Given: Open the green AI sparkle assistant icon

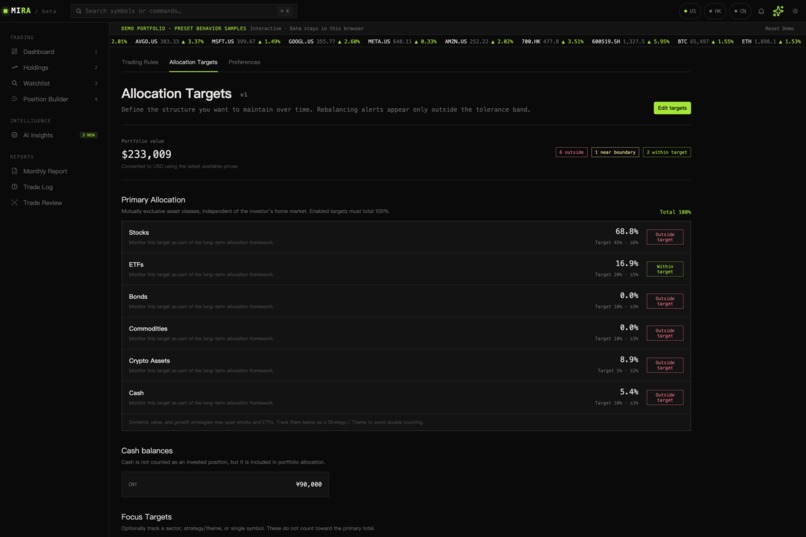Looking at the screenshot, I should pos(778,11).
